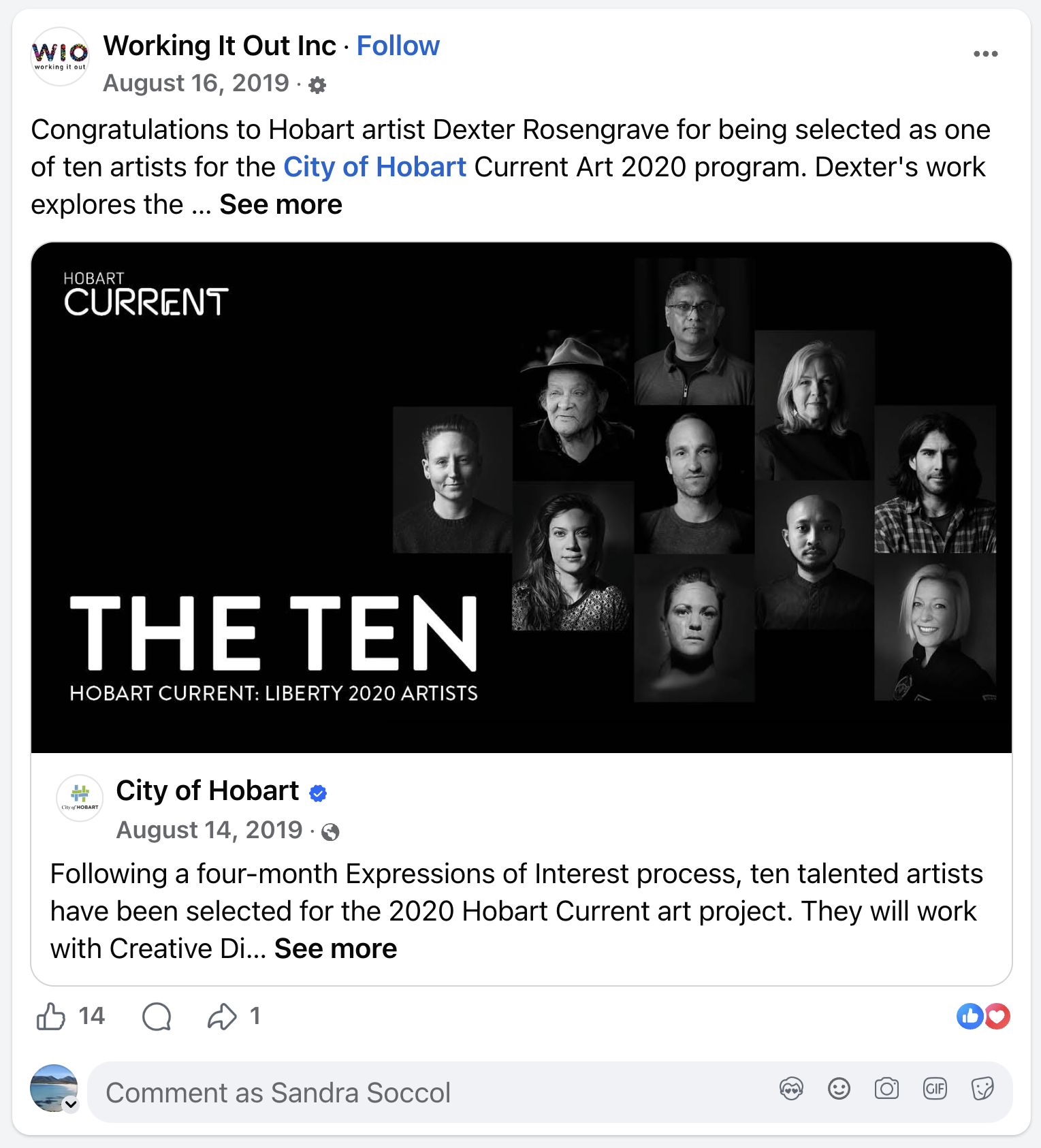The width and height of the screenshot is (1041, 1148).
Task: Follow Working It Out Inc
Action: pyautogui.click(x=398, y=46)
